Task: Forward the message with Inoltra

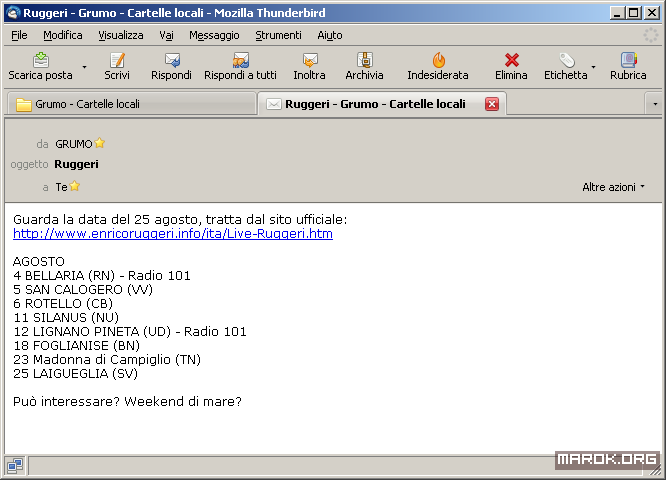Action: (x=309, y=60)
